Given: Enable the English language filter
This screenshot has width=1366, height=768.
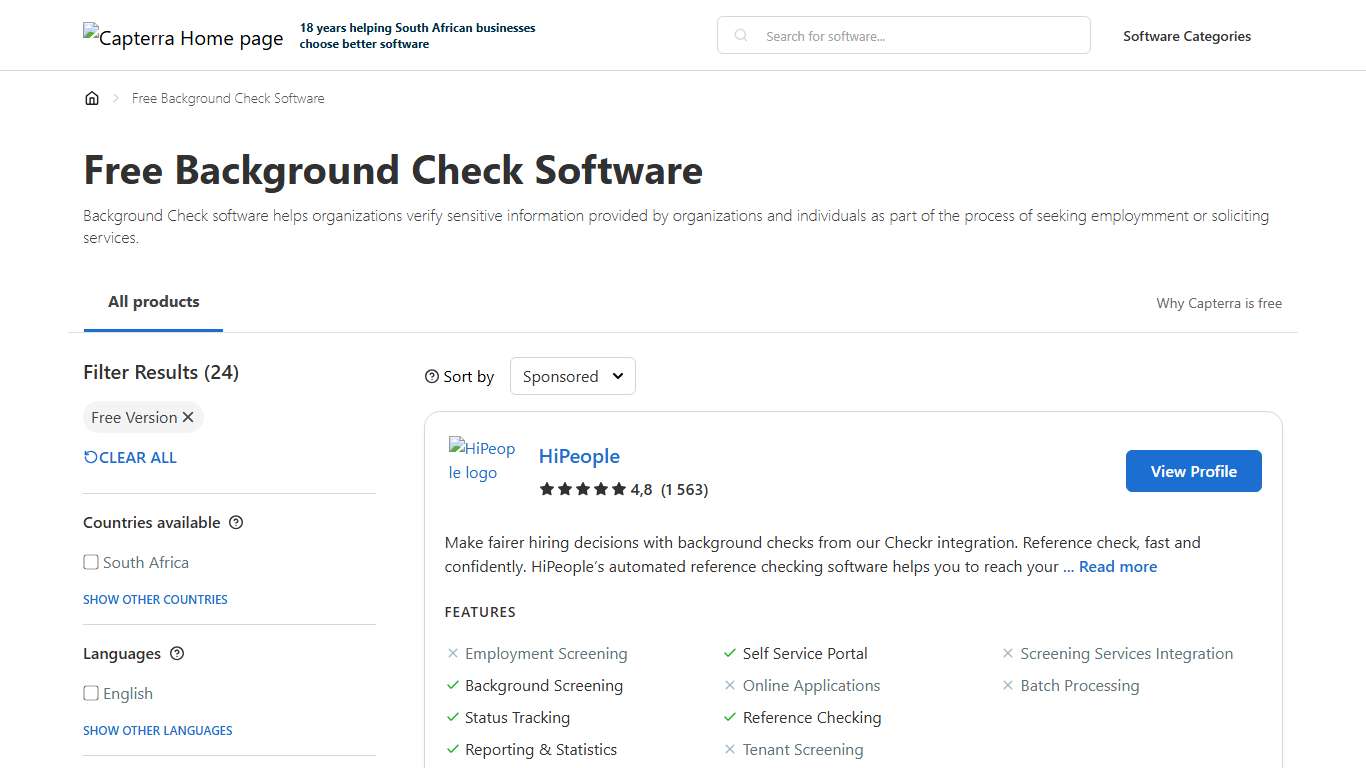Looking at the screenshot, I should (91, 693).
